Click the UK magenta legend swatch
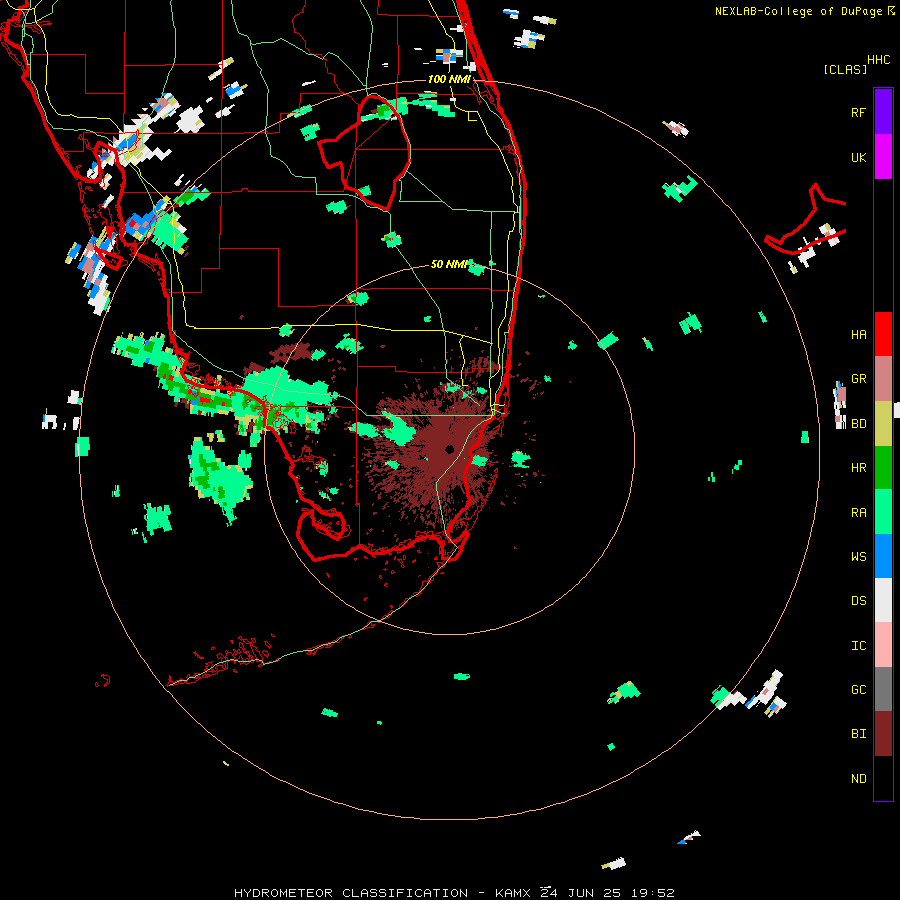 point(883,157)
